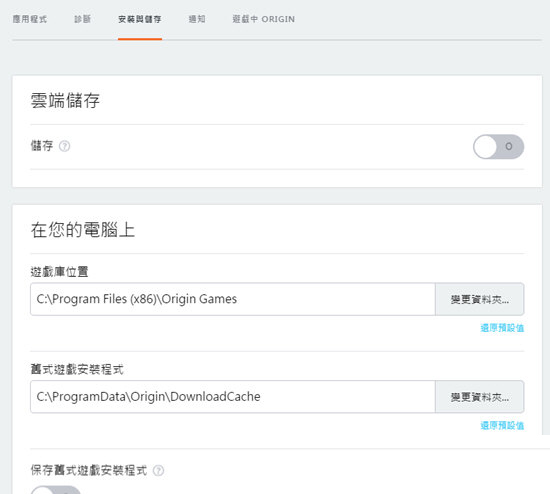The image size is (550, 494).
Task: Toggle the 保存舊式遊戲安裝程式 switch
Action: tap(56, 490)
